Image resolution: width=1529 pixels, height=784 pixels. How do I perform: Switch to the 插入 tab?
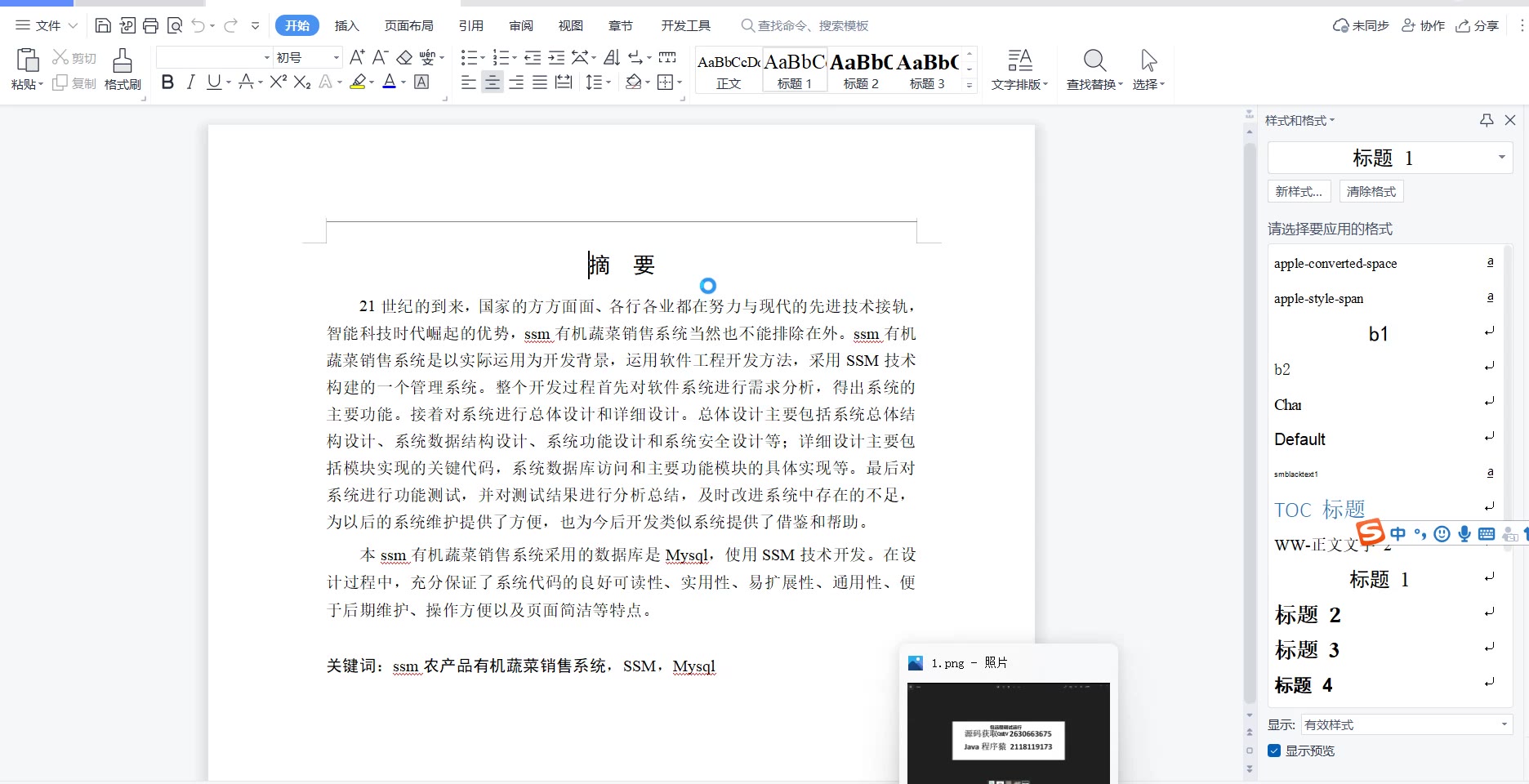coord(347,25)
